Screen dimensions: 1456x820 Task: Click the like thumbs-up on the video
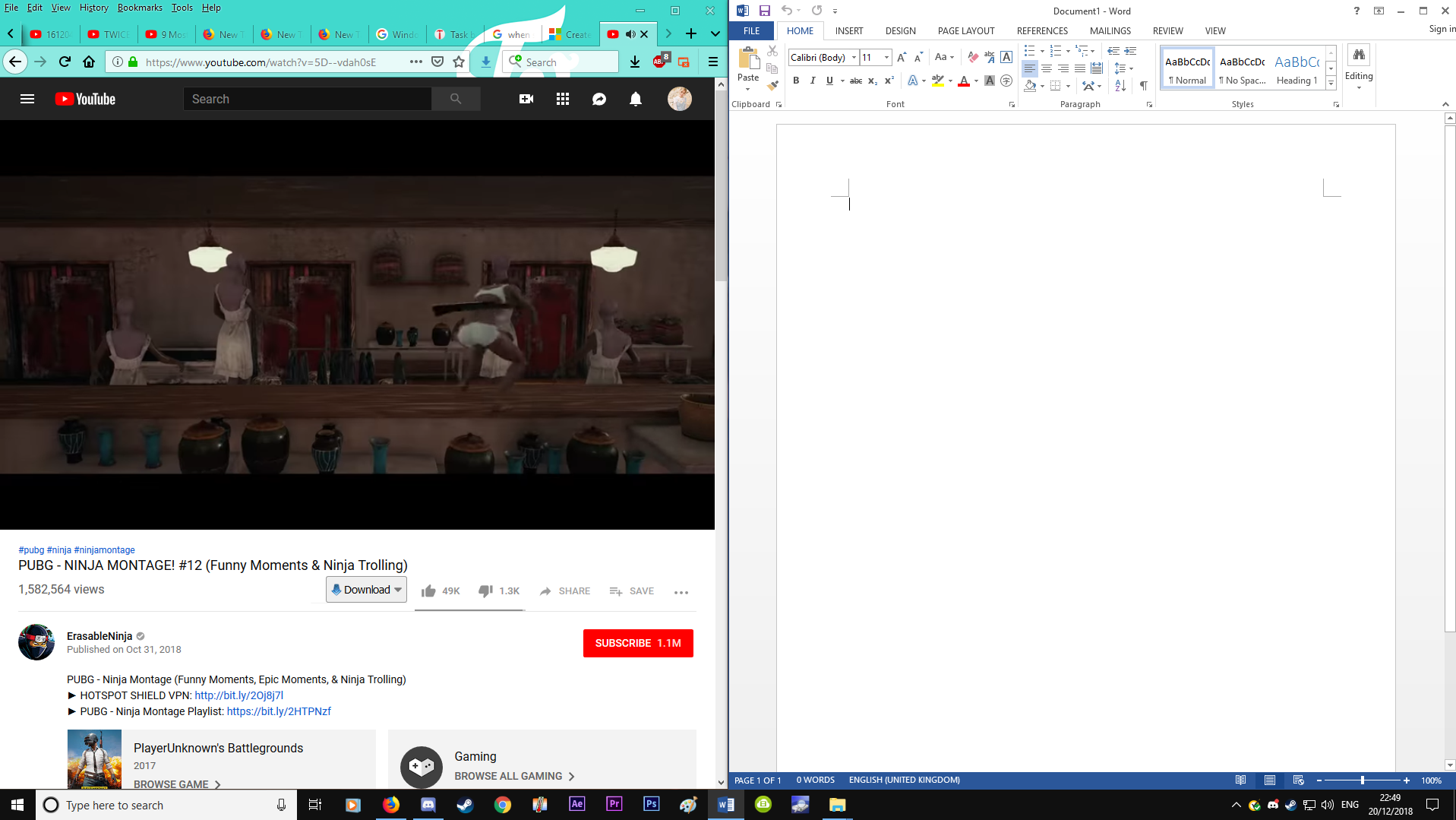click(428, 590)
